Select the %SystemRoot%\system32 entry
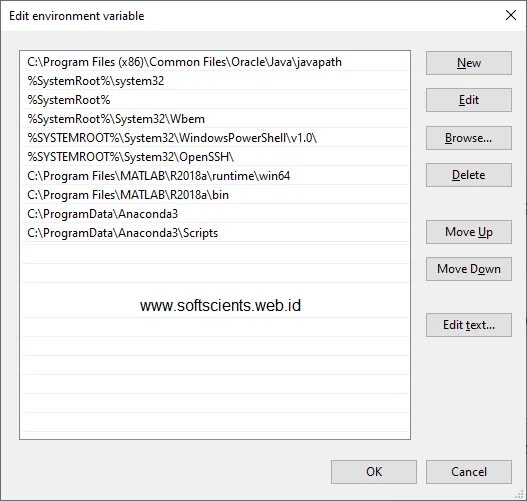Screen dimensions: 527x501 (x=216, y=81)
